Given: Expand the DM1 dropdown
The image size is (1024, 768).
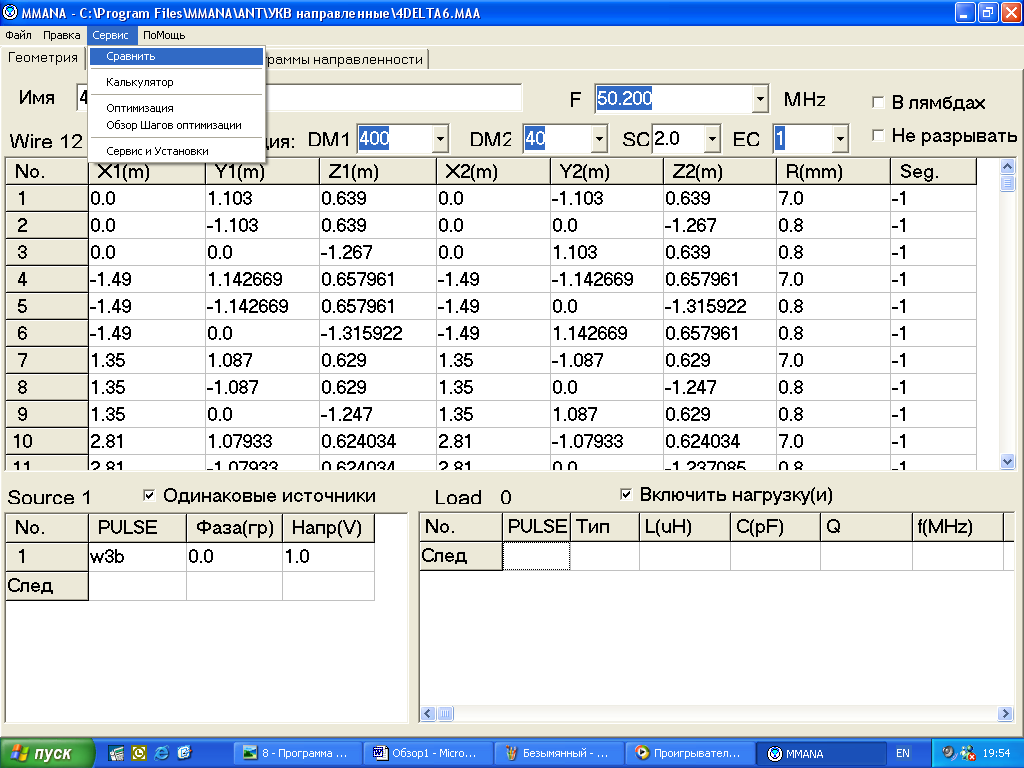Looking at the screenshot, I should point(440,139).
